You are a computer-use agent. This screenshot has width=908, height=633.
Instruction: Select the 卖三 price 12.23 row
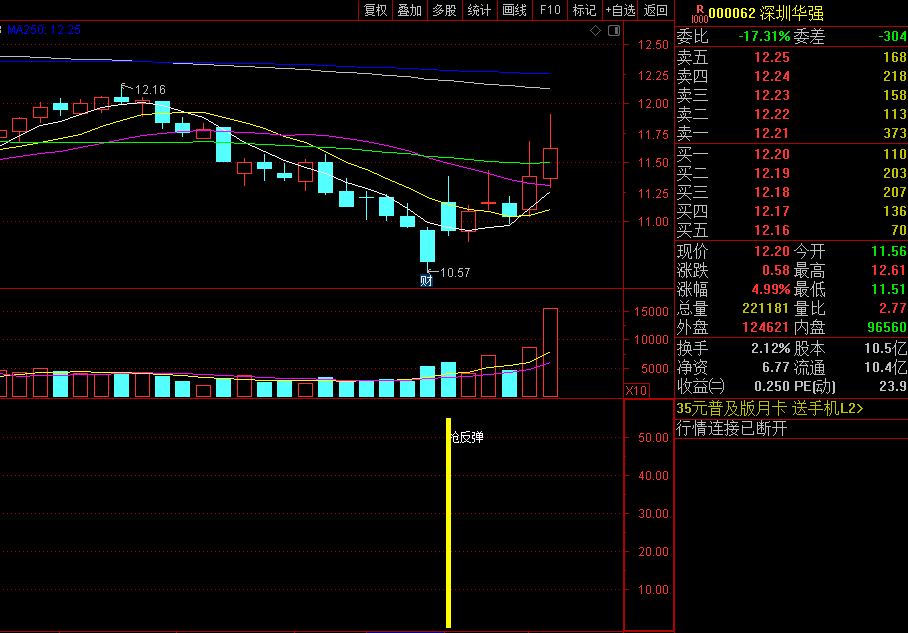point(791,96)
